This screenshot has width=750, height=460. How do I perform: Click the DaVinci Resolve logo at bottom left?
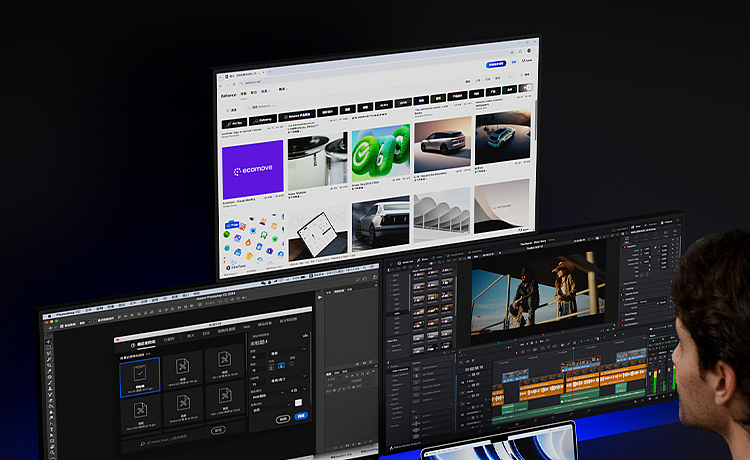391,448
